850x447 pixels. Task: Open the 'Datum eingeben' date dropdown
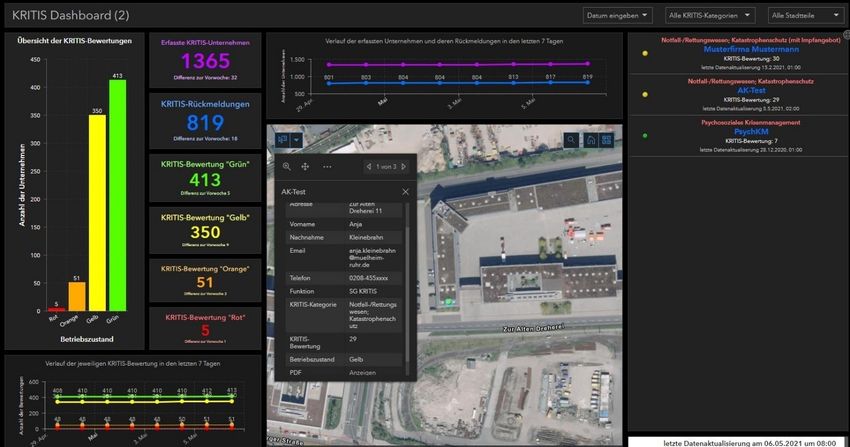coord(617,16)
